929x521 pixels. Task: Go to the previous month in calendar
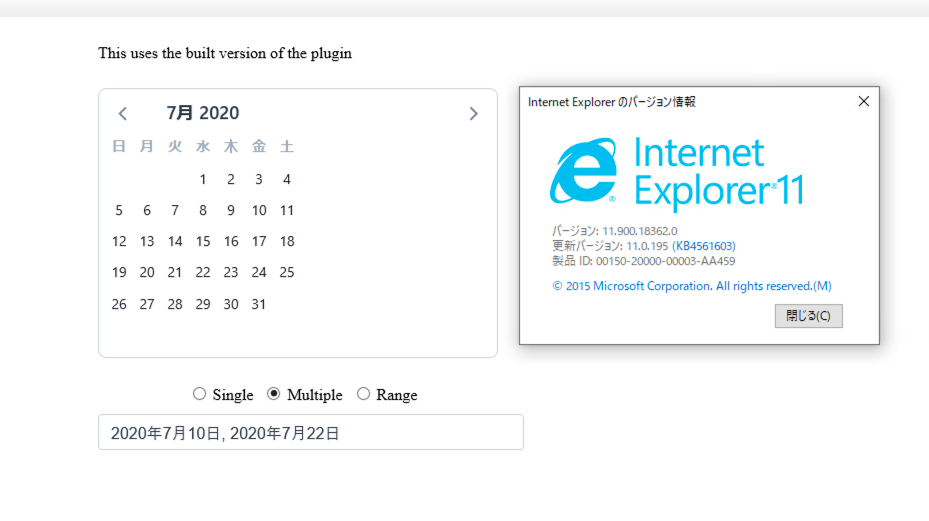click(x=123, y=113)
